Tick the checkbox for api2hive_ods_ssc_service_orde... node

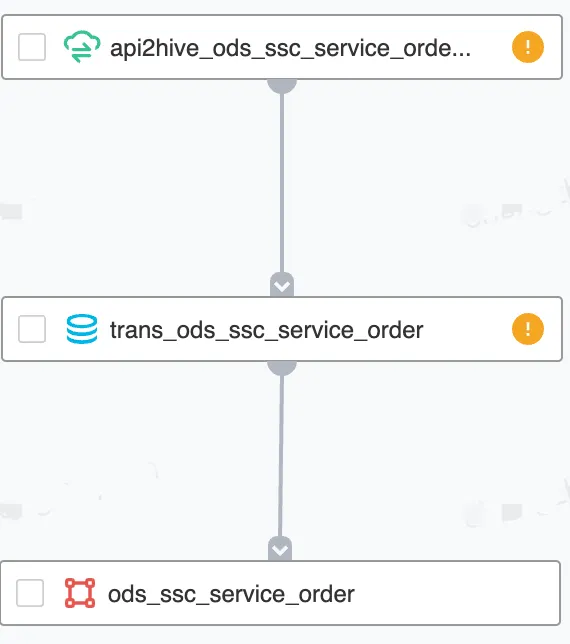tap(32, 47)
